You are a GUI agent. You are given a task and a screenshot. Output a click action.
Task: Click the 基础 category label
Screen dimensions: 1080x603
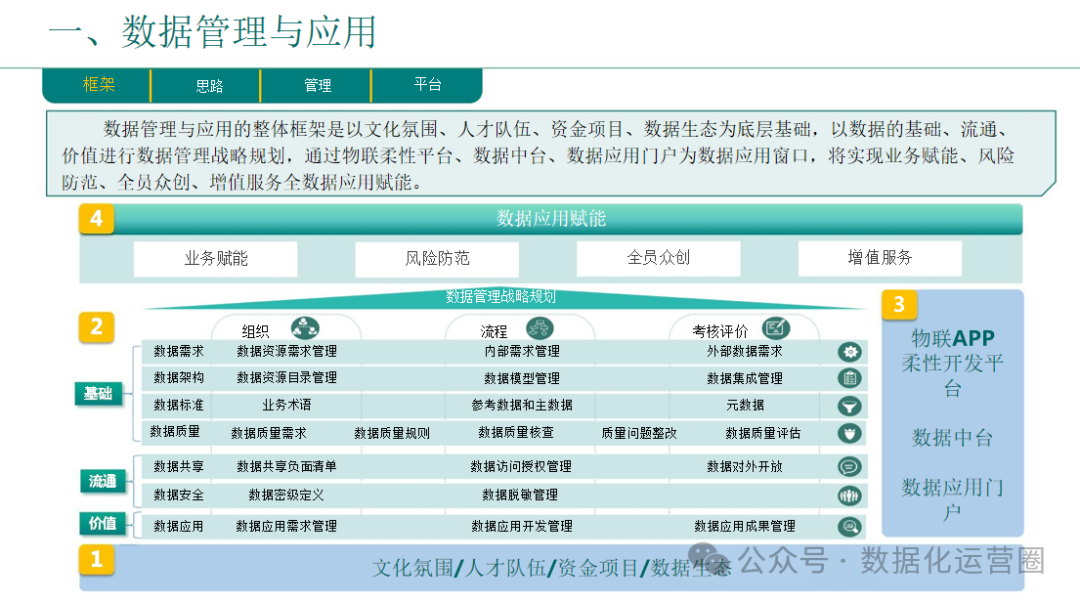pyautogui.click(x=98, y=394)
